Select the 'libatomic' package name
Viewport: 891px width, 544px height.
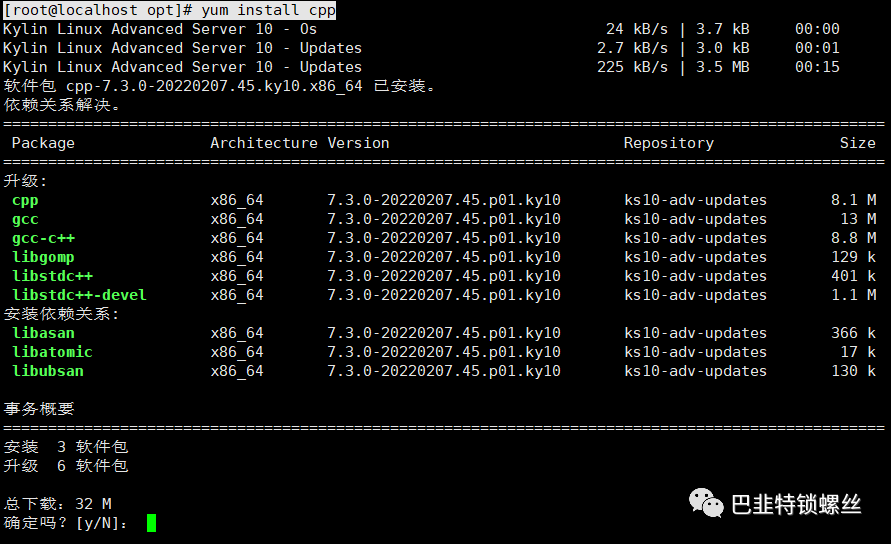click(x=52, y=352)
